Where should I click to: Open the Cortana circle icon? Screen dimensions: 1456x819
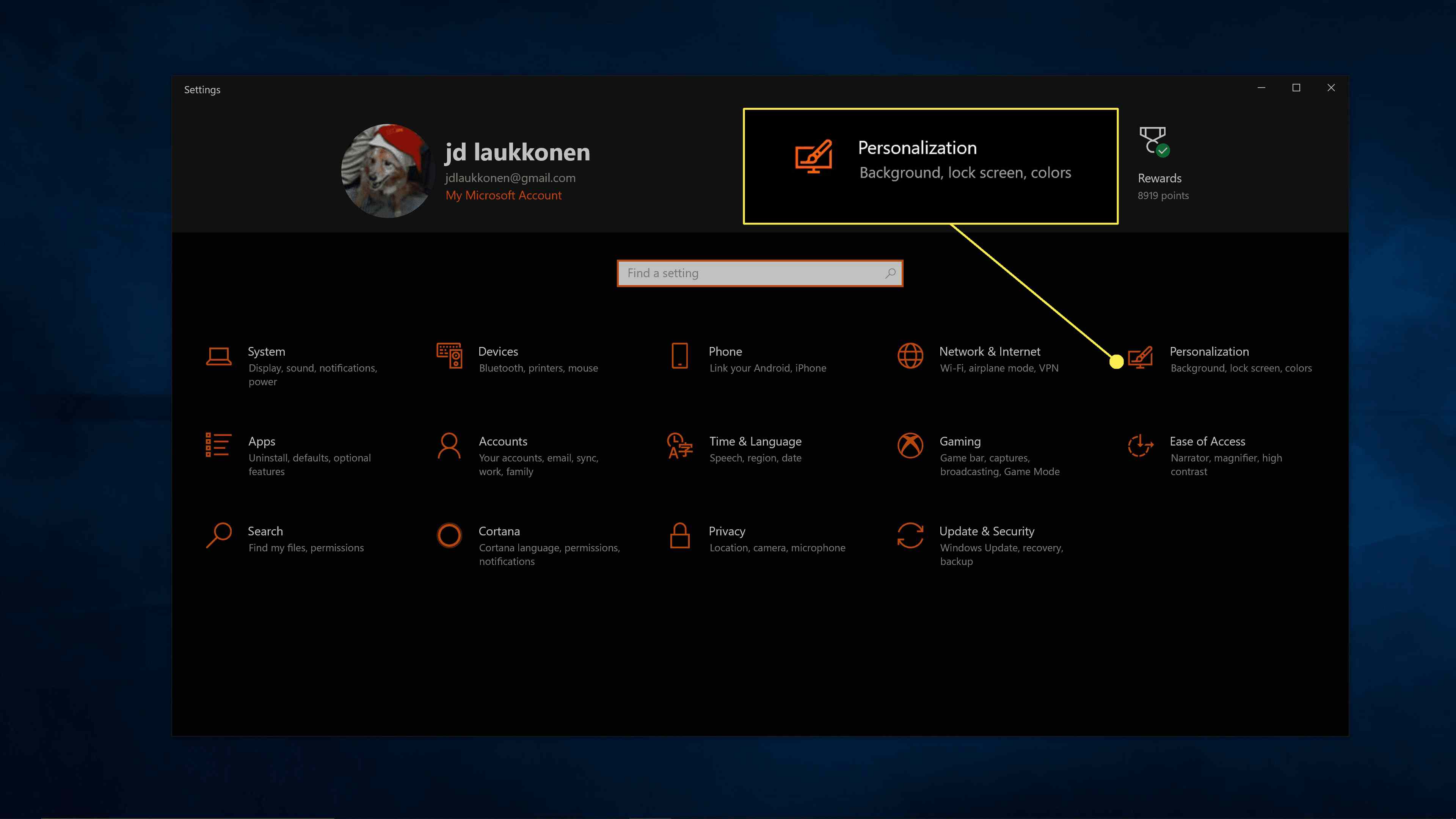[x=449, y=535]
